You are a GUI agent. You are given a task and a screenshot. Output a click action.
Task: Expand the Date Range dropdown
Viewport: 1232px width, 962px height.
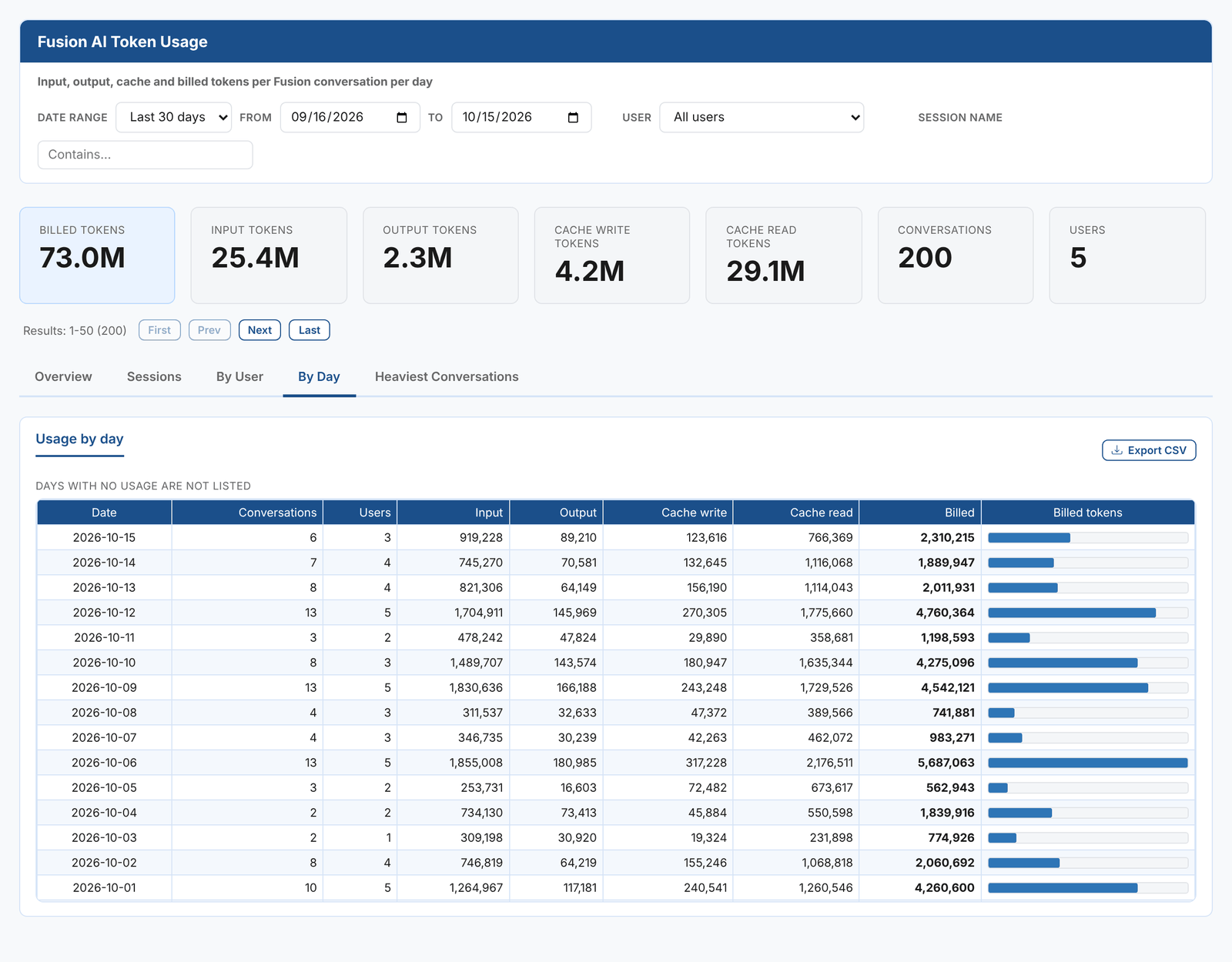pyautogui.click(x=173, y=118)
